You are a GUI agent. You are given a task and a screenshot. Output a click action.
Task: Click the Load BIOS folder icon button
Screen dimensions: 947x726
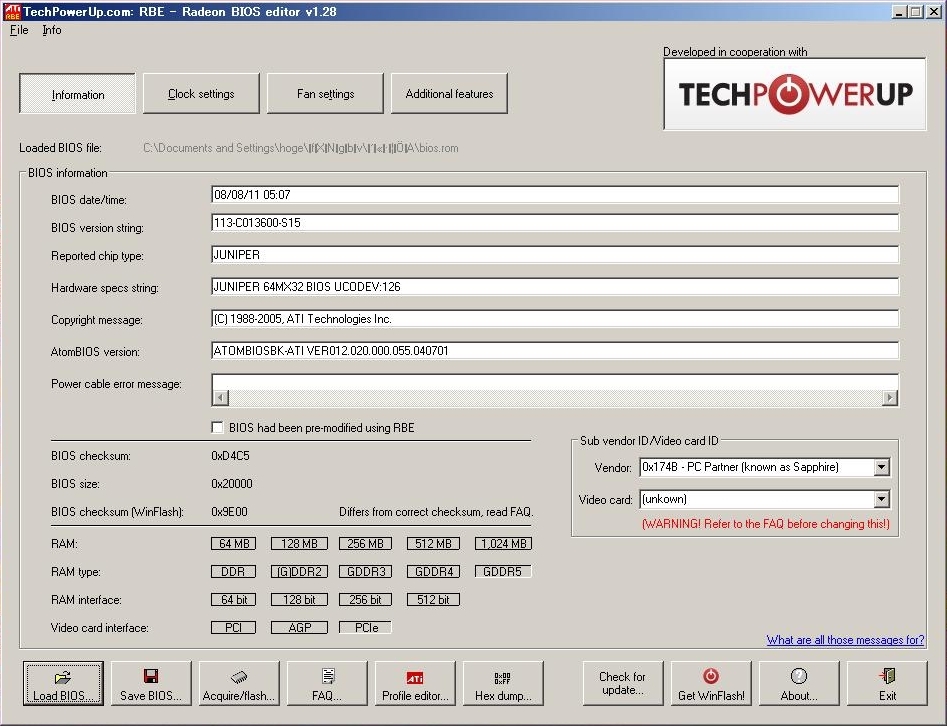[x=63, y=683]
